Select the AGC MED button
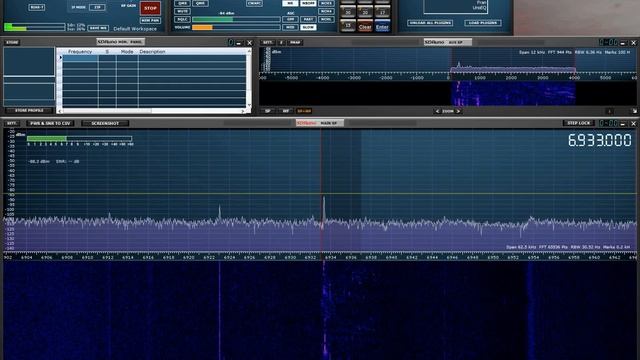 (290, 27)
